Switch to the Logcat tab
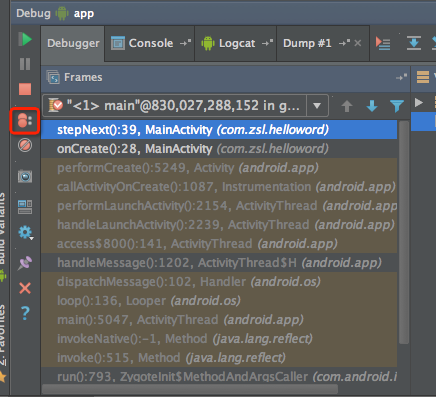Image resolution: width=436 pixels, height=397 pixels. pos(236,43)
